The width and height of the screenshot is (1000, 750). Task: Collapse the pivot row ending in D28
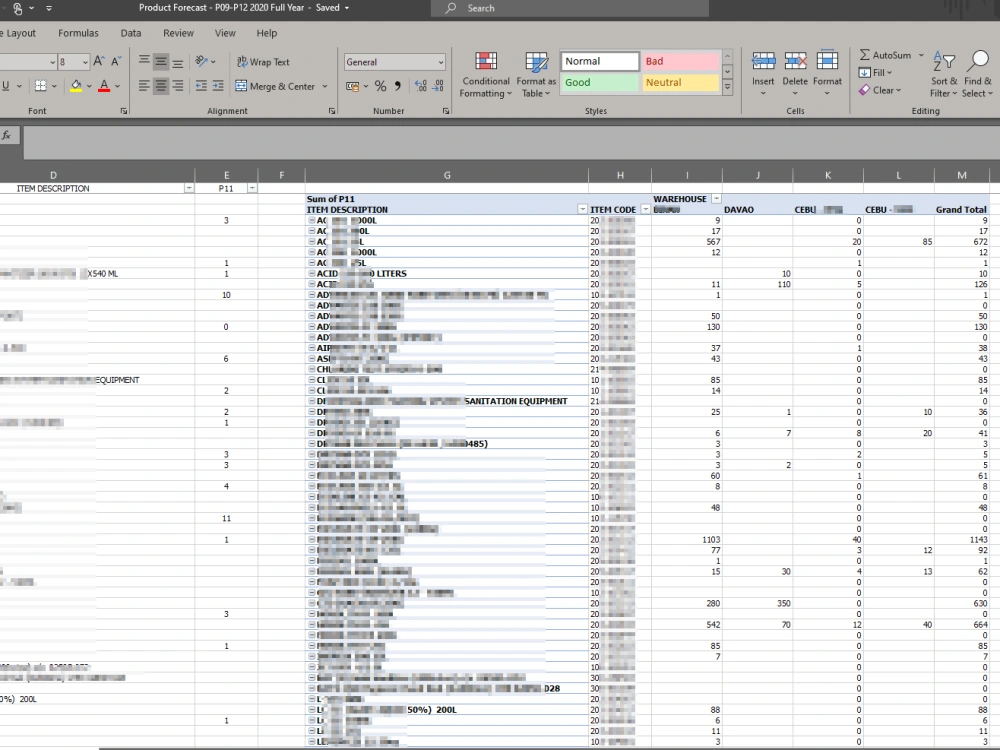[312, 688]
